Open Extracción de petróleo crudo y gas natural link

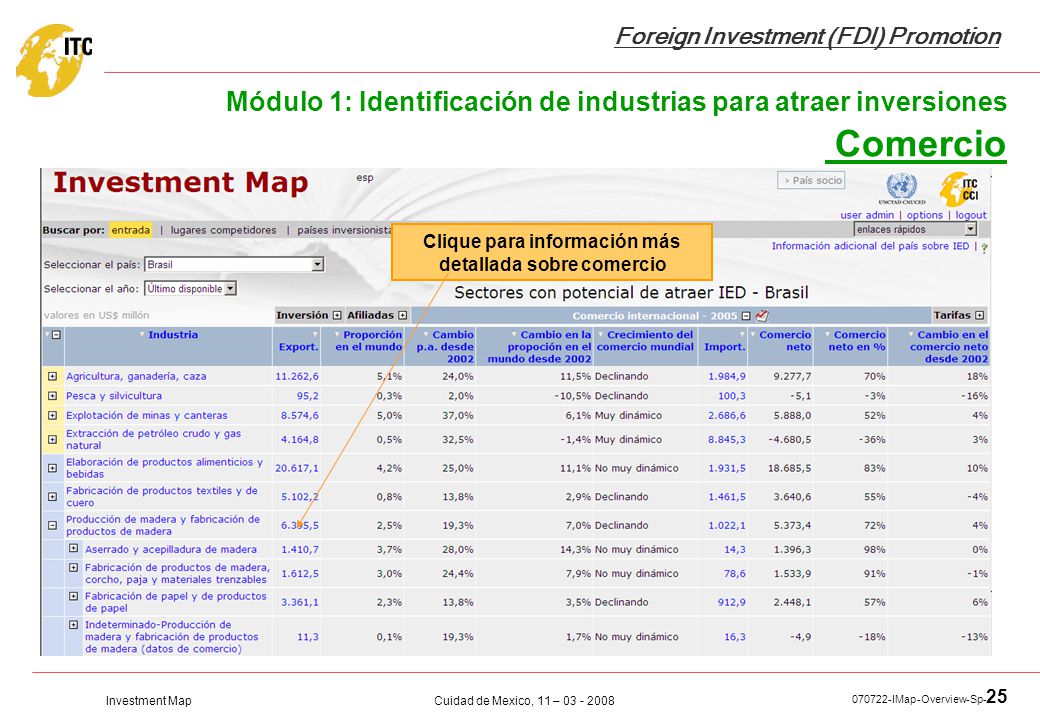tap(153, 440)
